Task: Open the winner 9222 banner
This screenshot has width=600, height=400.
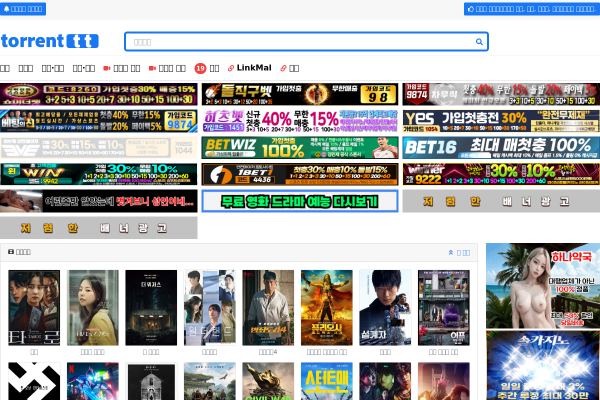Action: click(x=501, y=175)
